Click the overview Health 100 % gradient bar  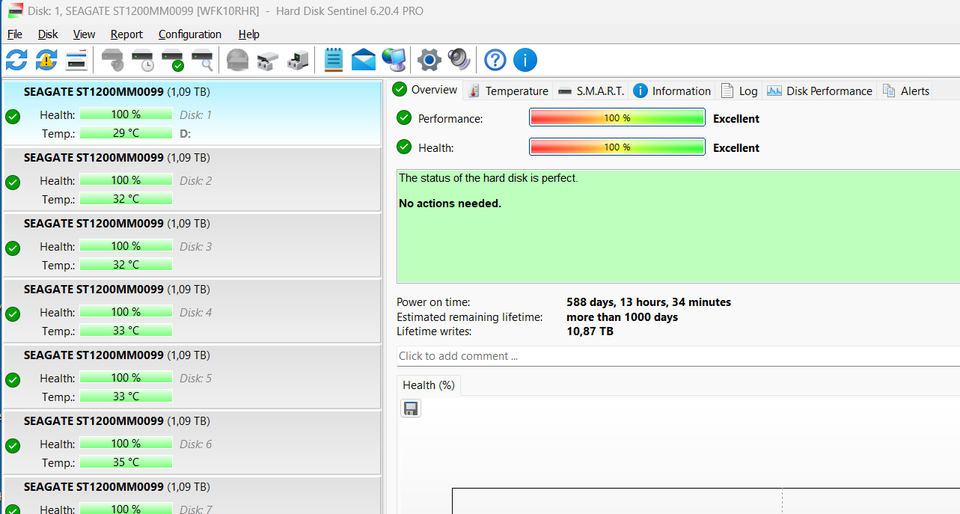point(617,147)
